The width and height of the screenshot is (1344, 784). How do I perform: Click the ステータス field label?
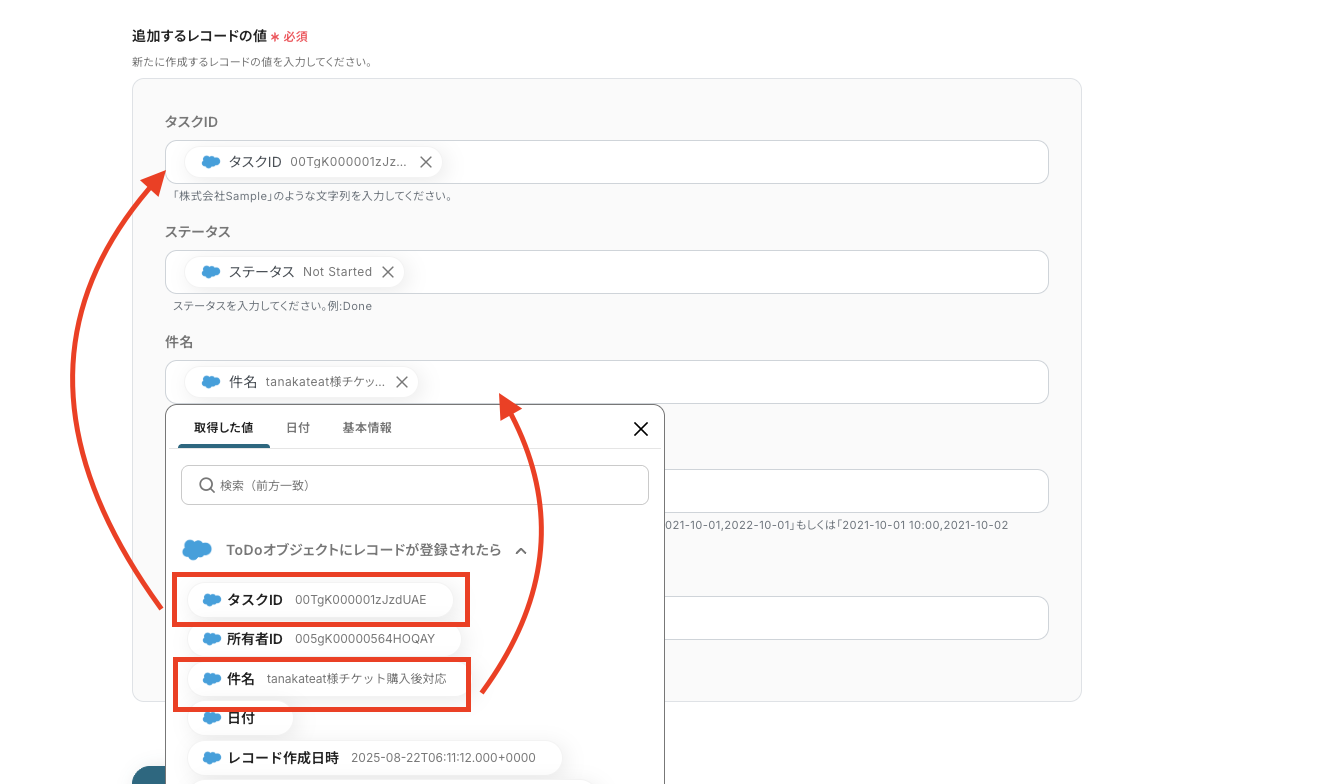coord(198,232)
